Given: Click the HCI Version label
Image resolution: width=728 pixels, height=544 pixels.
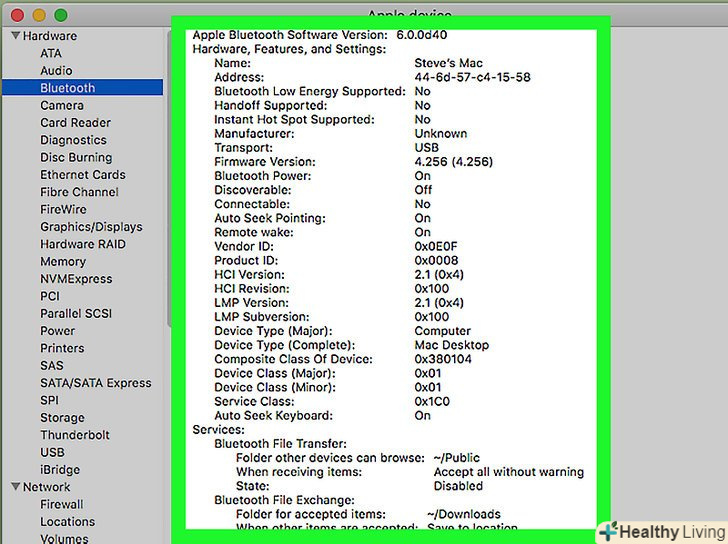Looking at the screenshot, I should click(249, 274).
